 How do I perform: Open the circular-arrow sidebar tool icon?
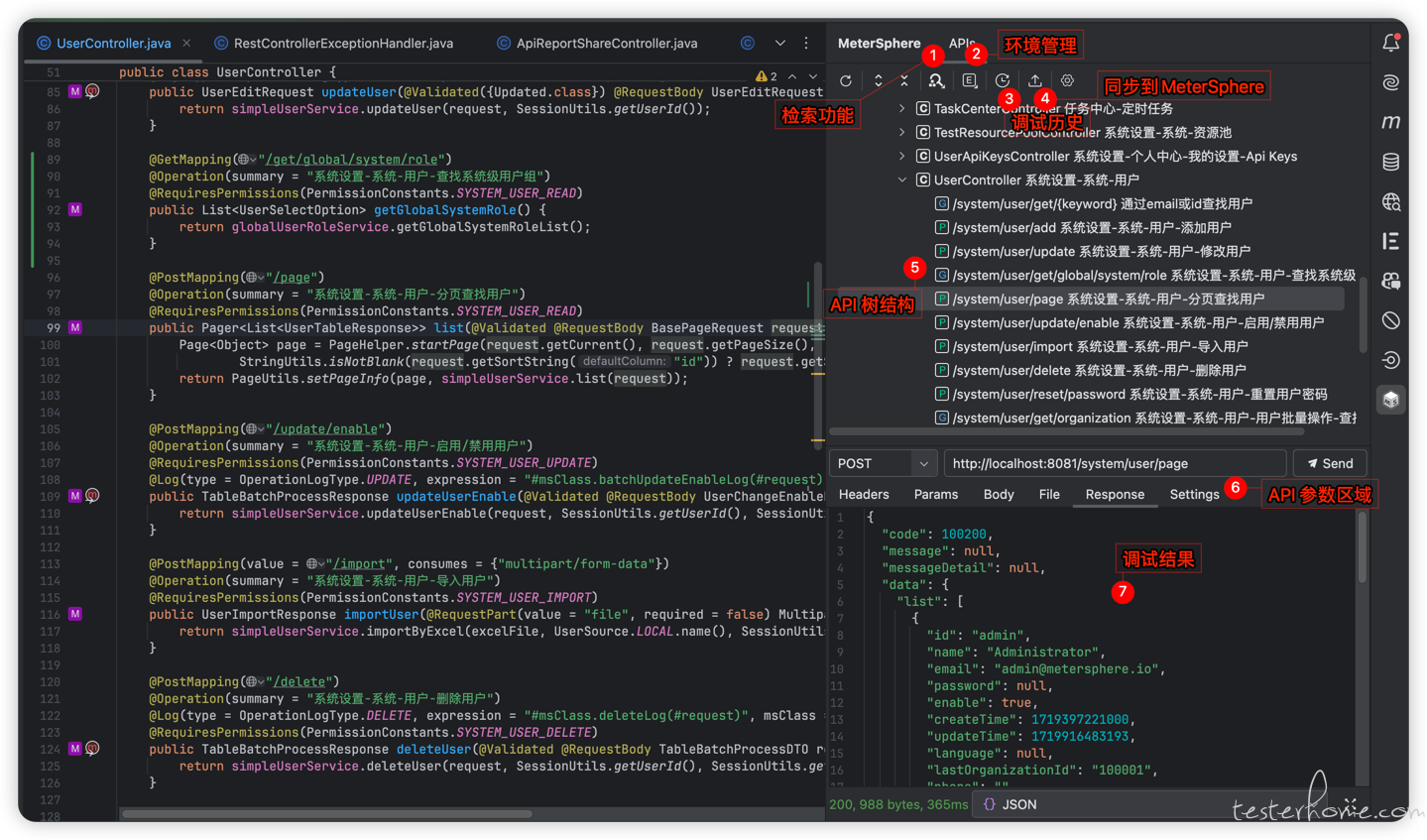(x=1391, y=360)
